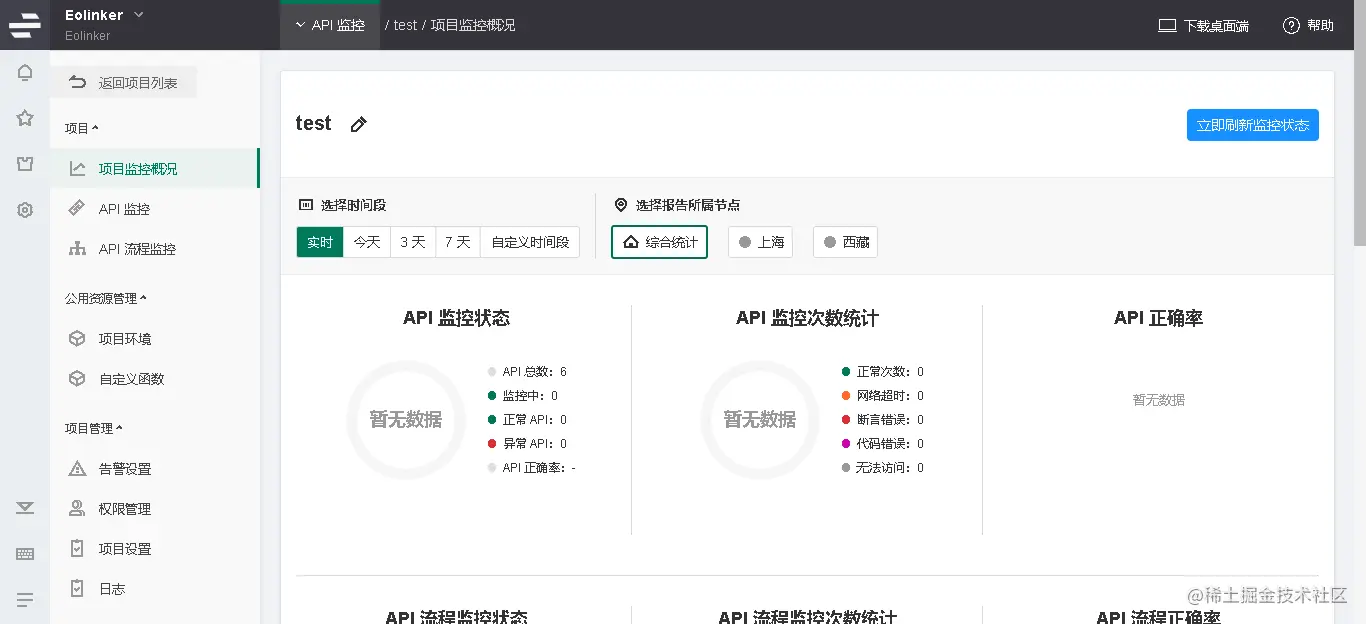Select the 西藏 node

(845, 242)
